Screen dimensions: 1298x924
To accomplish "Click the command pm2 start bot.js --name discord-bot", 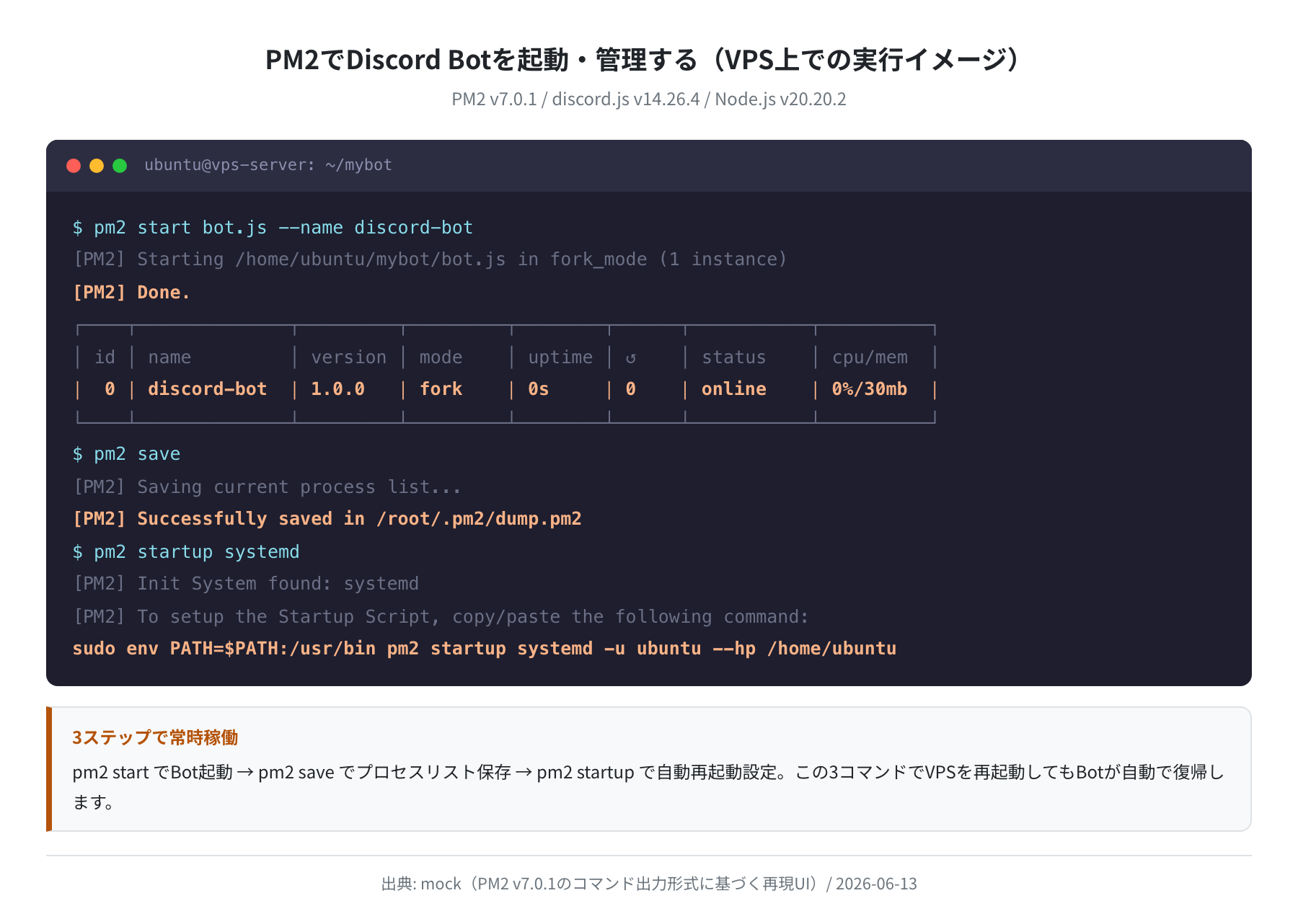I will click(x=273, y=228).
